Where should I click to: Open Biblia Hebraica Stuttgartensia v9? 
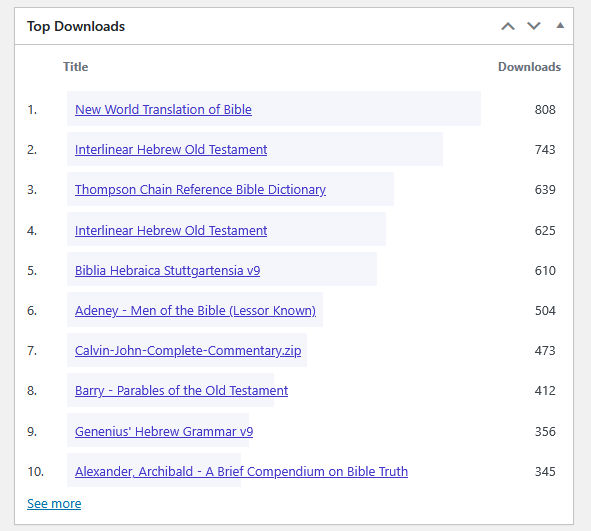coord(167,271)
